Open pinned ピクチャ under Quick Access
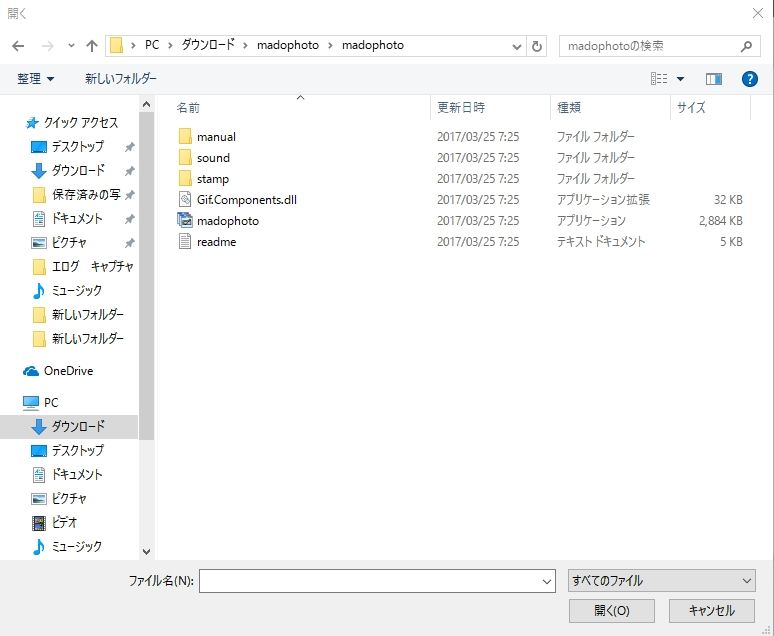 pos(69,242)
